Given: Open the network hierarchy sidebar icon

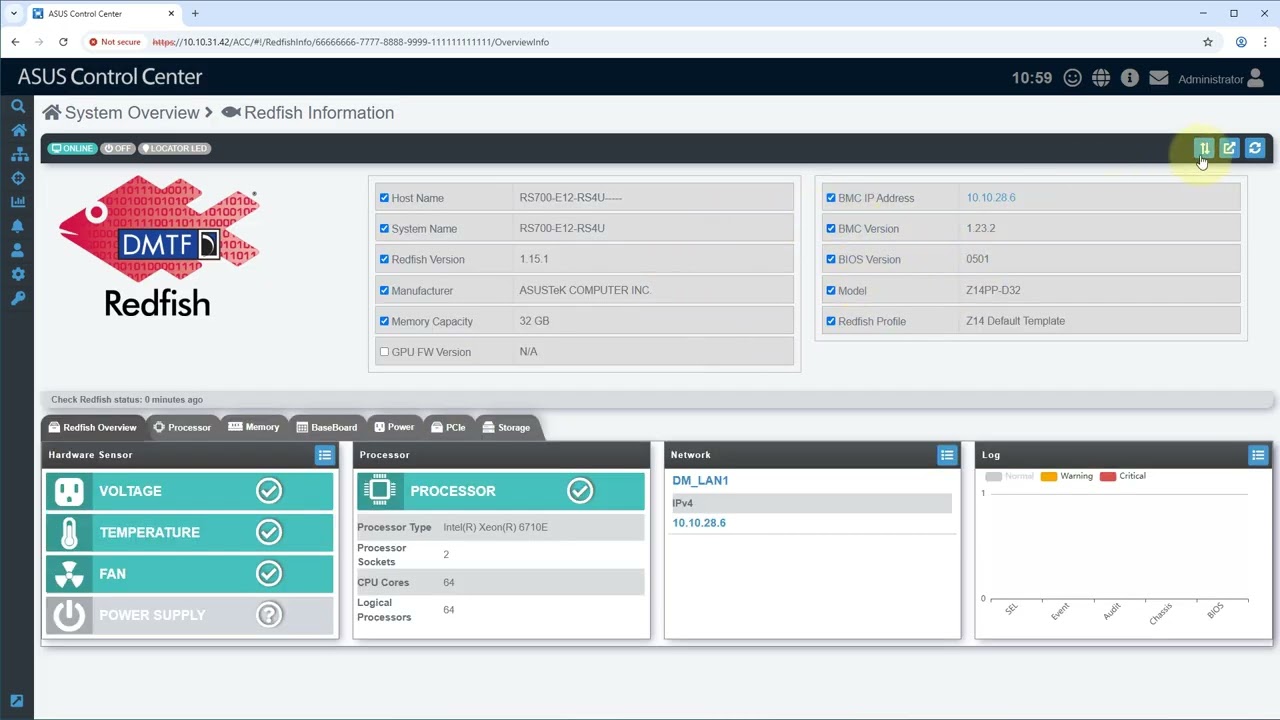Looking at the screenshot, I should (18, 154).
